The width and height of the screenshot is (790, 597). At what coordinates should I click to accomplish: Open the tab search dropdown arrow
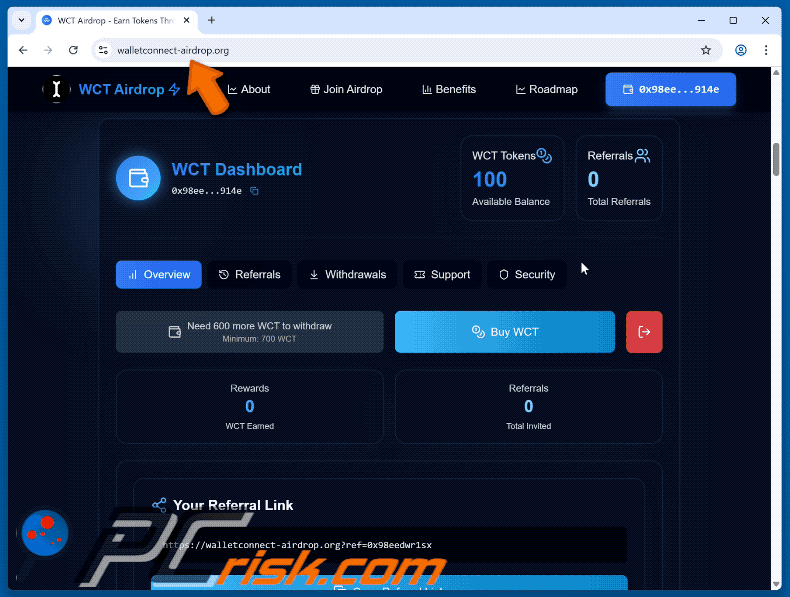click(21, 20)
